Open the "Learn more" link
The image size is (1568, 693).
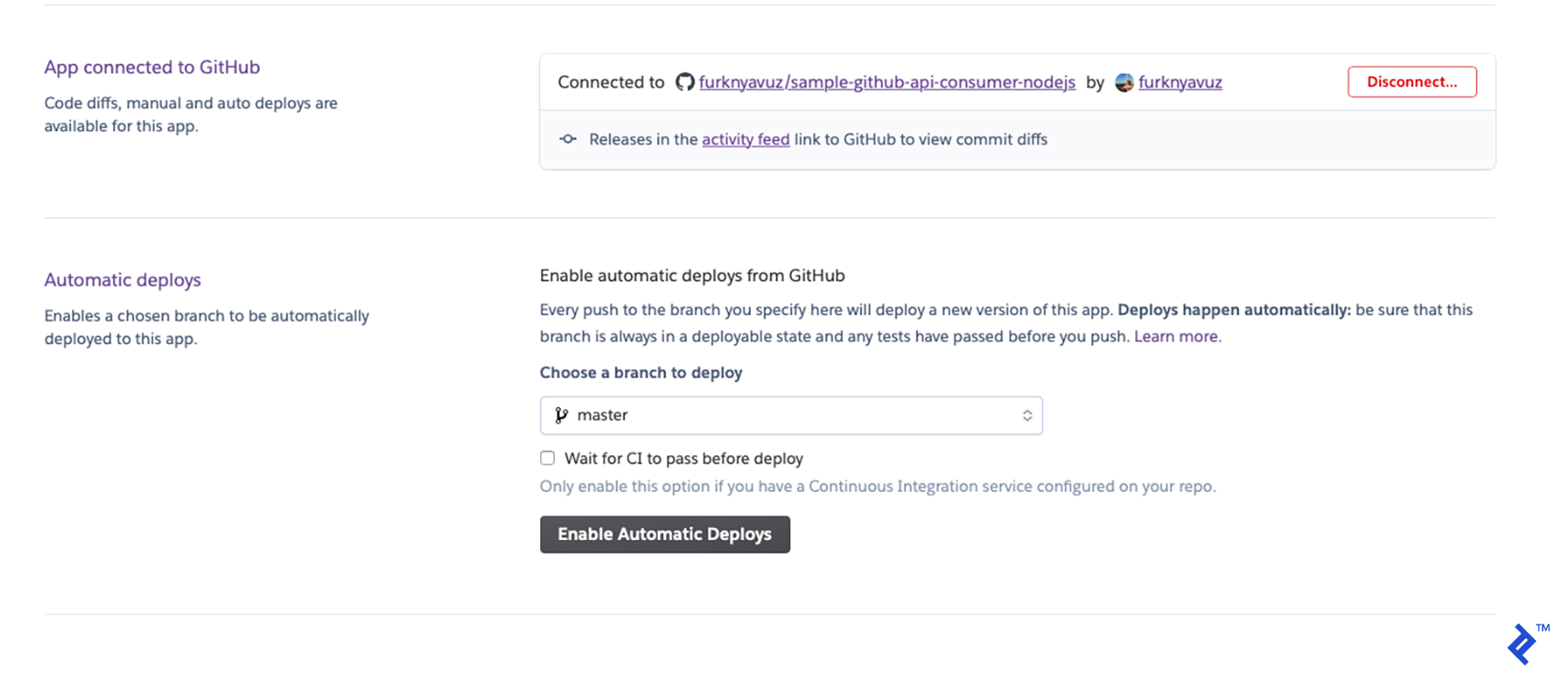(x=1176, y=336)
